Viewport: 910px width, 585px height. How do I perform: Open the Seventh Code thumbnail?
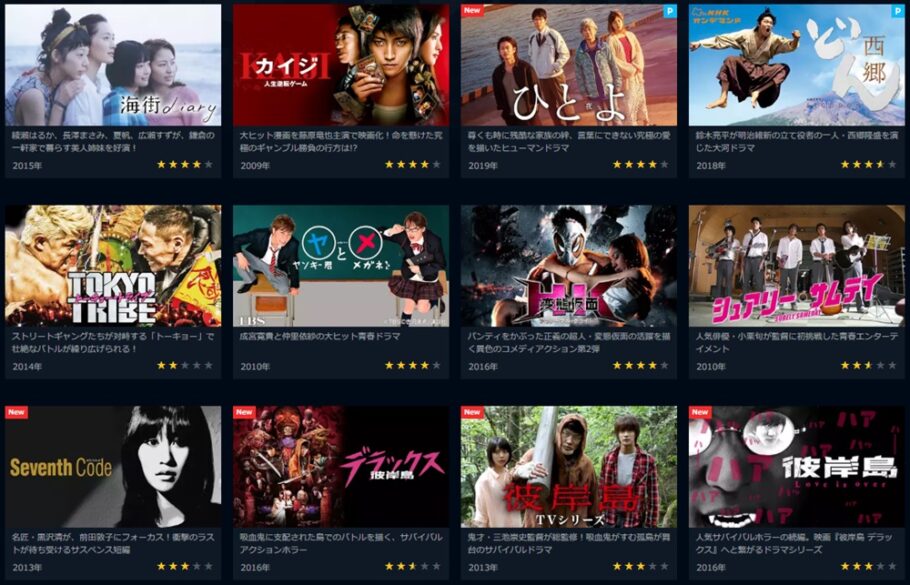(113, 467)
